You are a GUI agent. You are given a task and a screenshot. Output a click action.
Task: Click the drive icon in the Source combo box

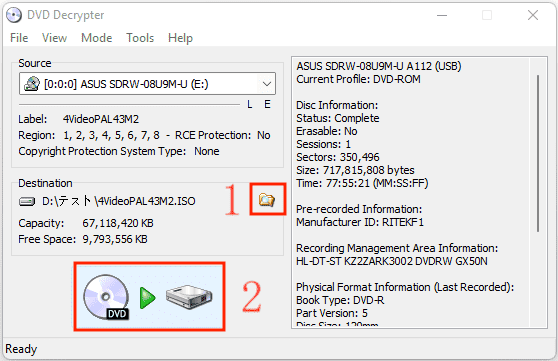[32, 84]
